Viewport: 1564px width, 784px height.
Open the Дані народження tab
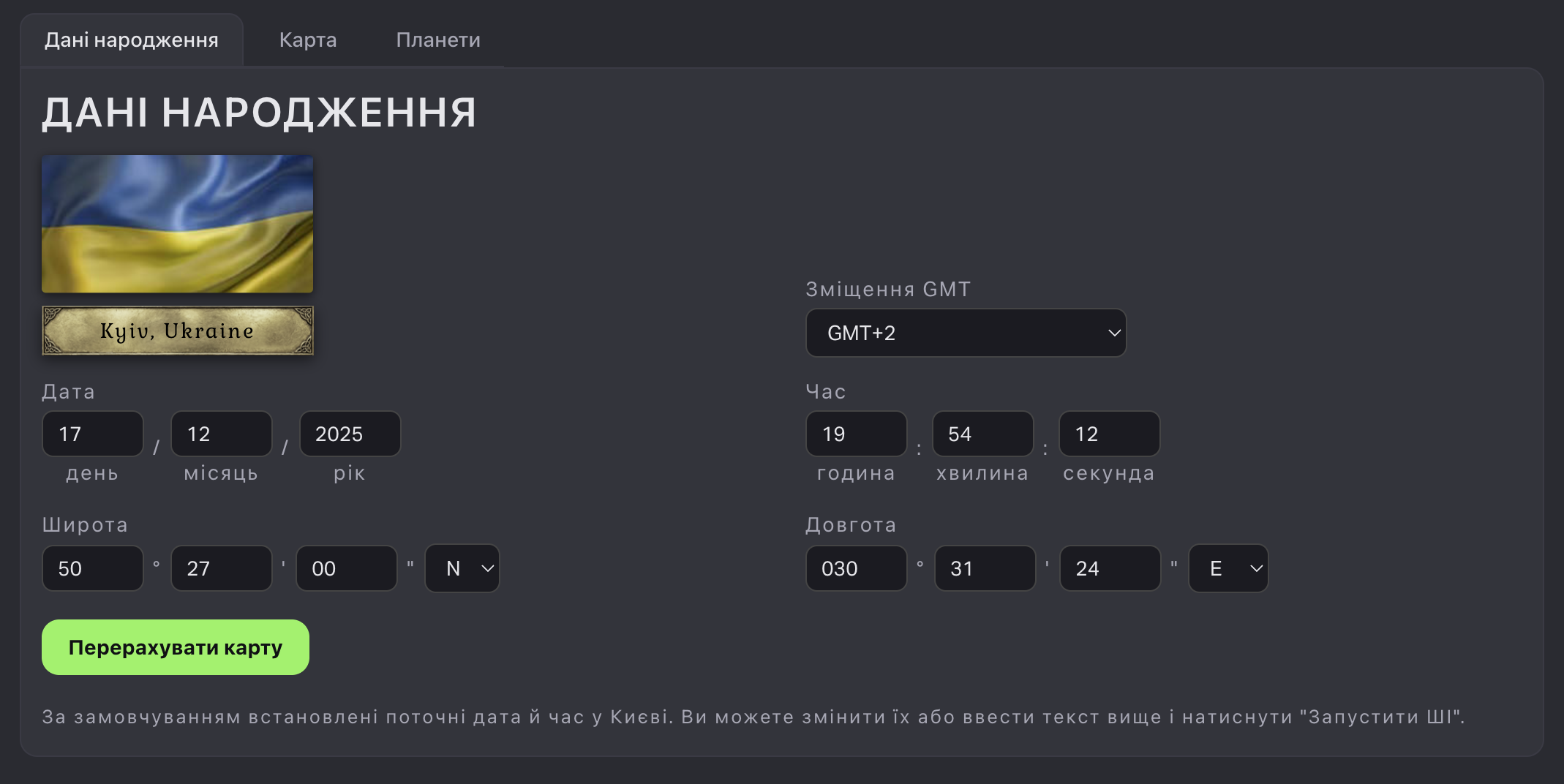tap(132, 40)
